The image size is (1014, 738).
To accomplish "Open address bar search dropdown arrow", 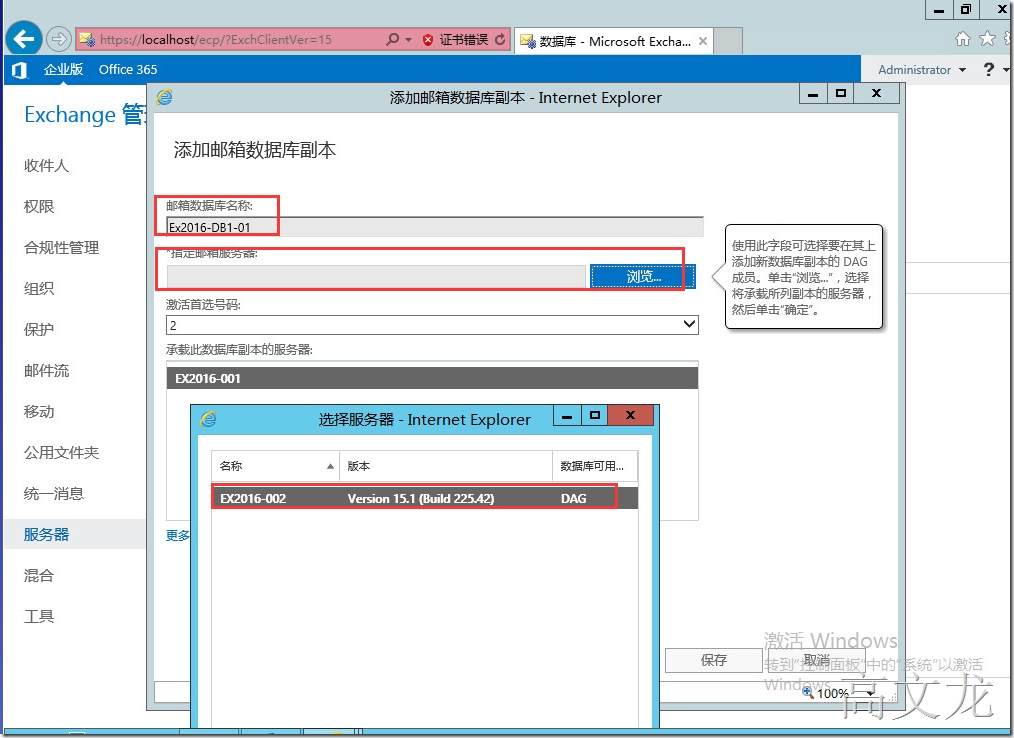I will point(409,39).
